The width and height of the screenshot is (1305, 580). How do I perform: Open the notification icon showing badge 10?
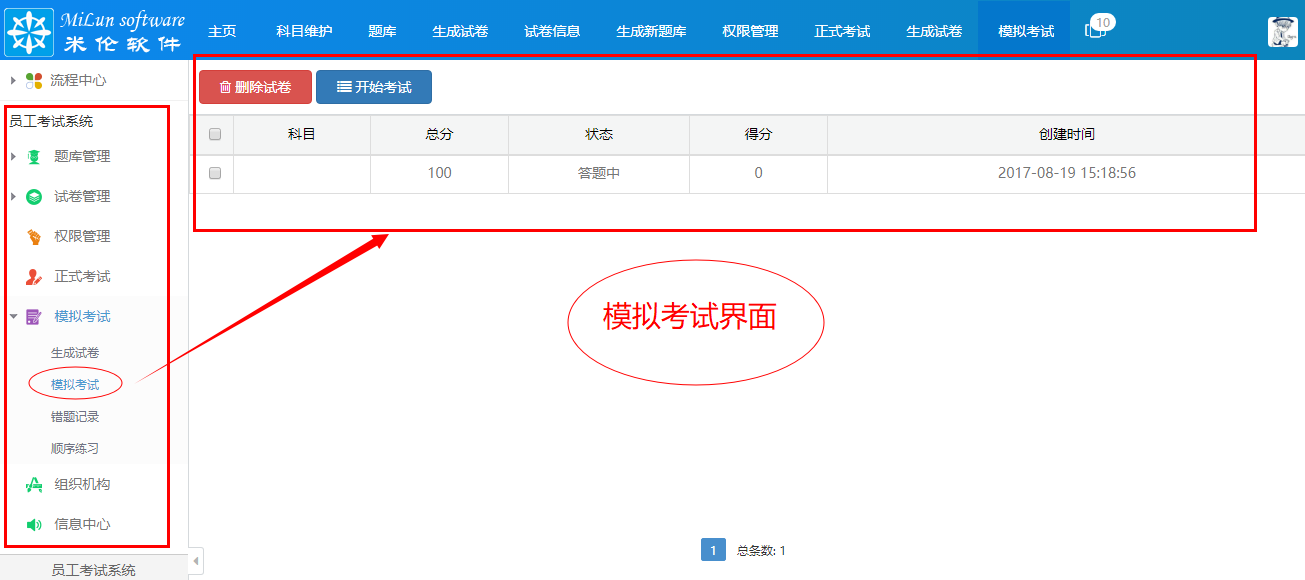(x=1094, y=29)
